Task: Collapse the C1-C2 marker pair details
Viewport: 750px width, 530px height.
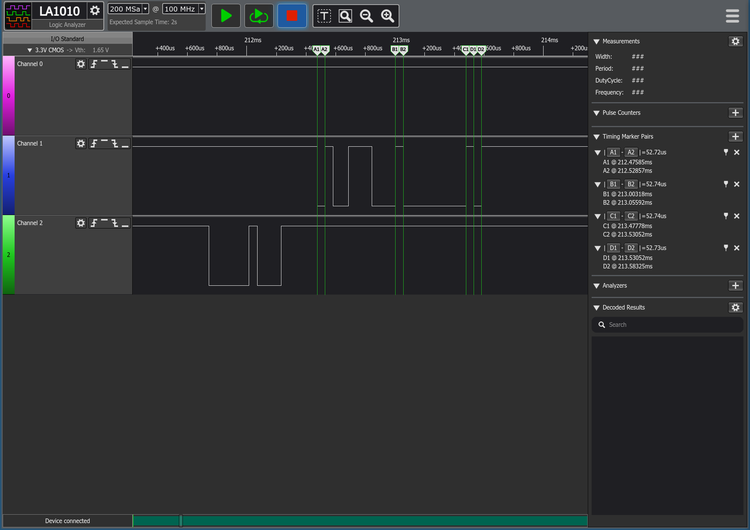Action: 597,216
